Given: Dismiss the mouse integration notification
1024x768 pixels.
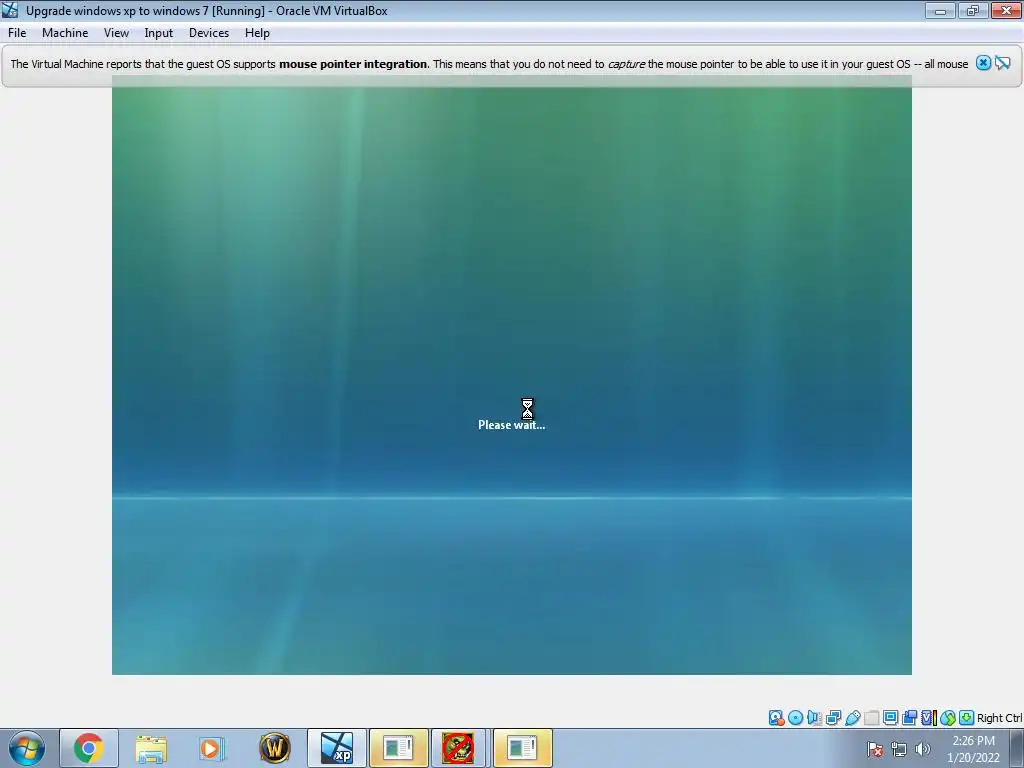Looking at the screenshot, I should 983,63.
